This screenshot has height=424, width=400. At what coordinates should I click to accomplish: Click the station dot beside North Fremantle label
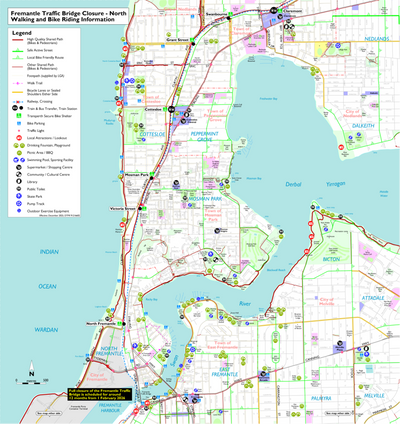pyautogui.click(x=124, y=324)
